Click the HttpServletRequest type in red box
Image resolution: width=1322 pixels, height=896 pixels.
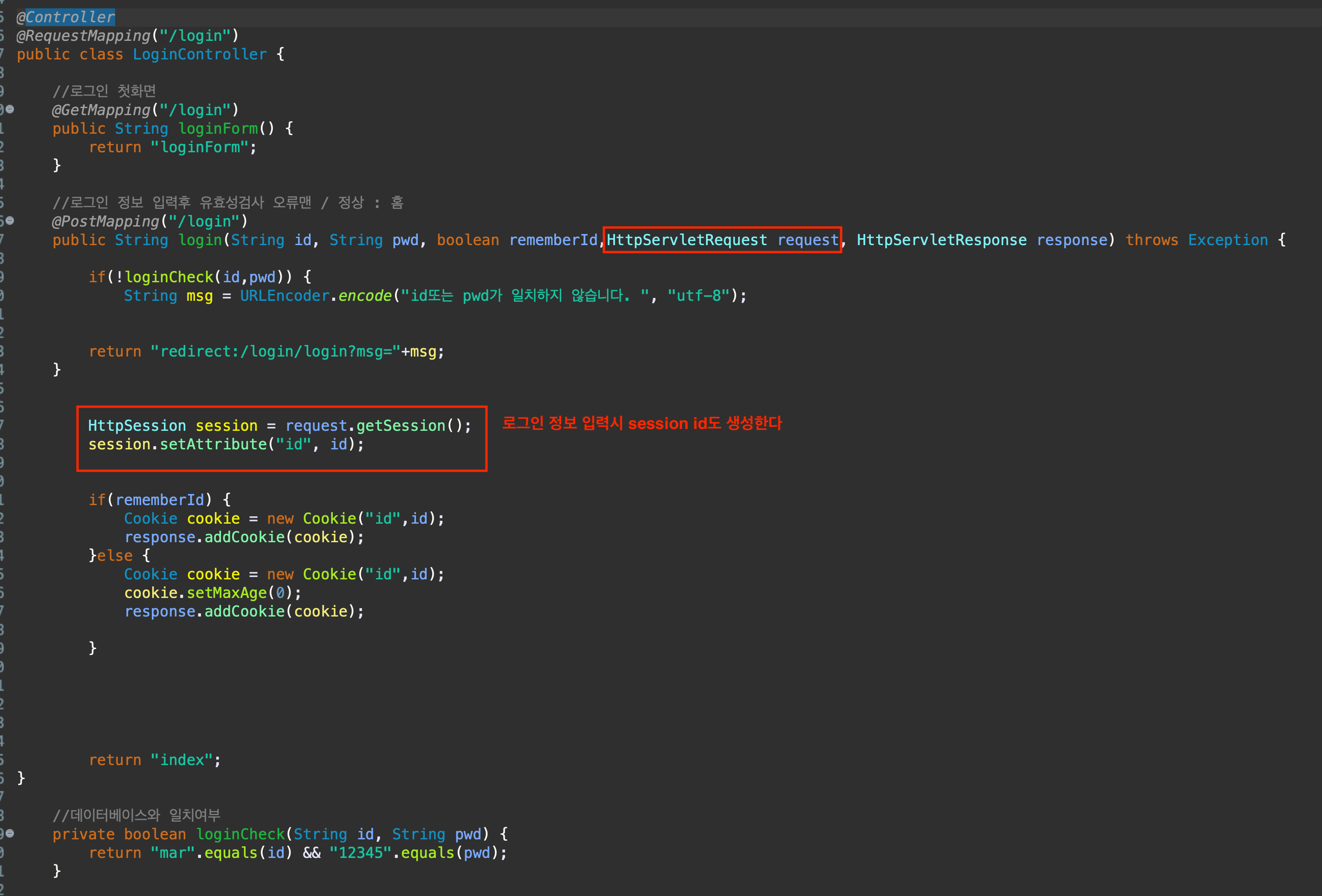coord(686,240)
